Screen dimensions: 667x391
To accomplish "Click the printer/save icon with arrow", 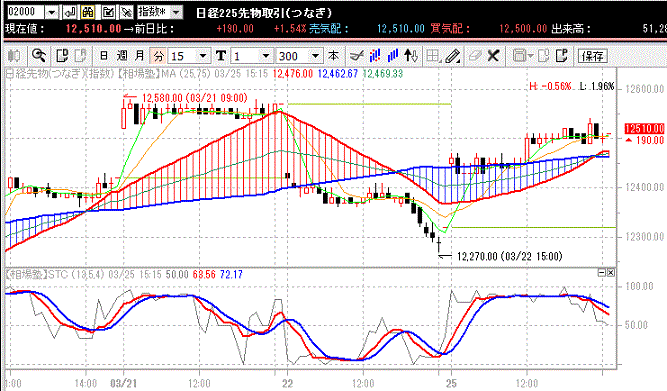I will click(x=523, y=56).
